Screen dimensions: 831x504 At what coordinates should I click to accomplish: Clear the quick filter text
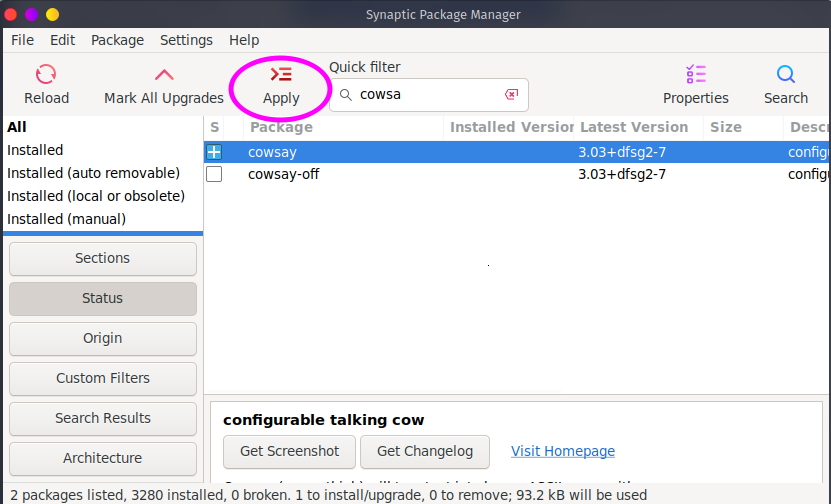tap(511, 95)
